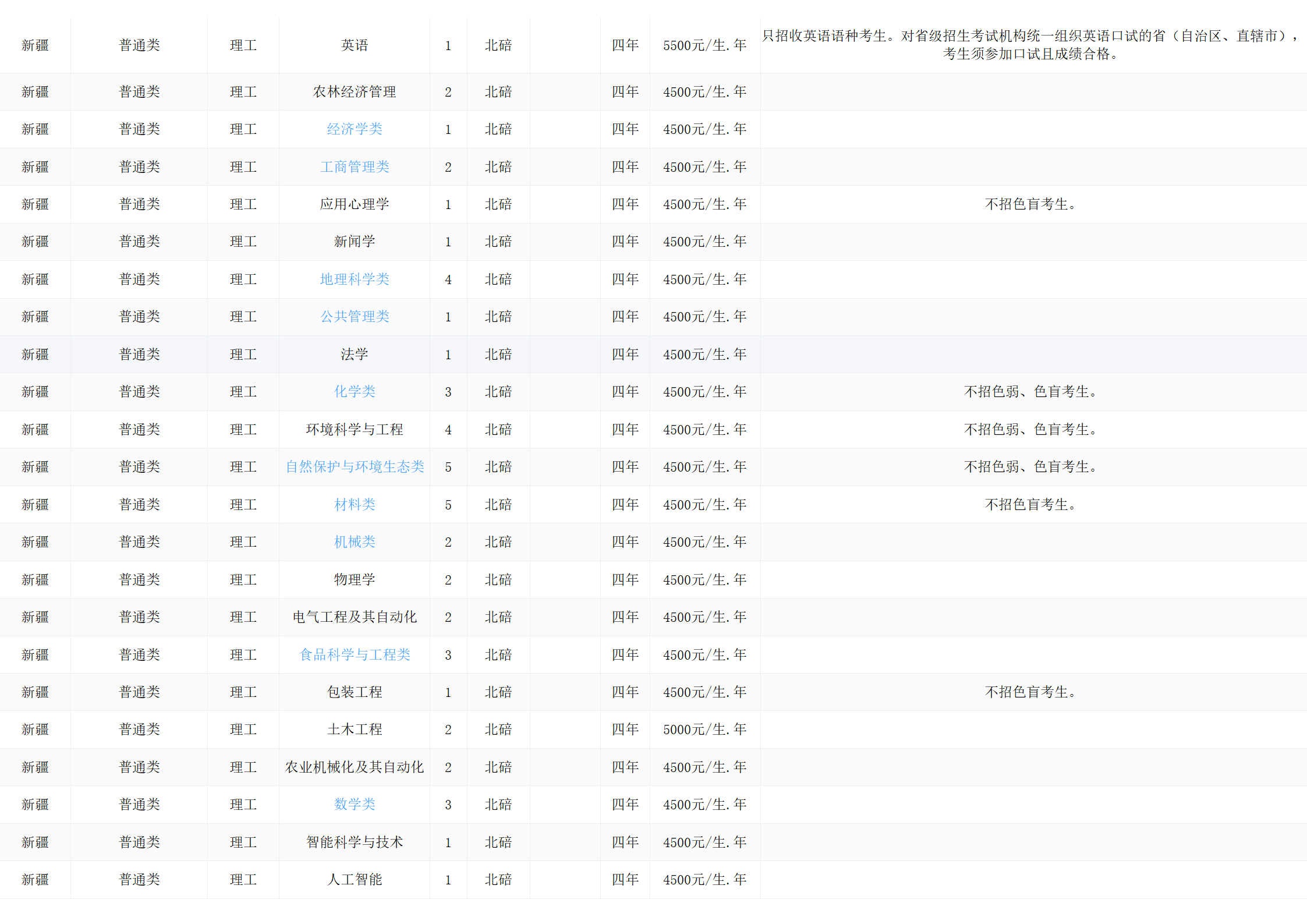The height and width of the screenshot is (924, 1307).
Task: Click the English oral test remark text
Action: point(1029,45)
